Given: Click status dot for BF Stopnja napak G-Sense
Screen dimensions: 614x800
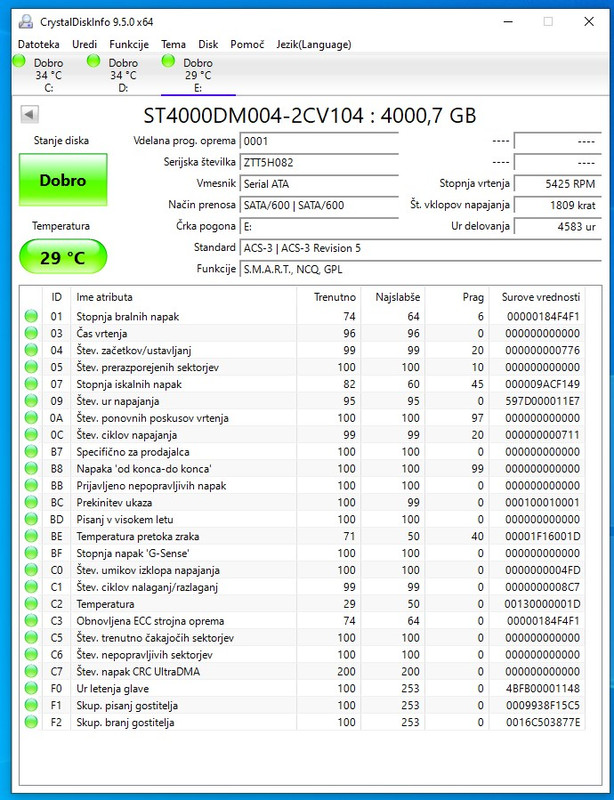Looking at the screenshot, I should (x=31, y=553).
